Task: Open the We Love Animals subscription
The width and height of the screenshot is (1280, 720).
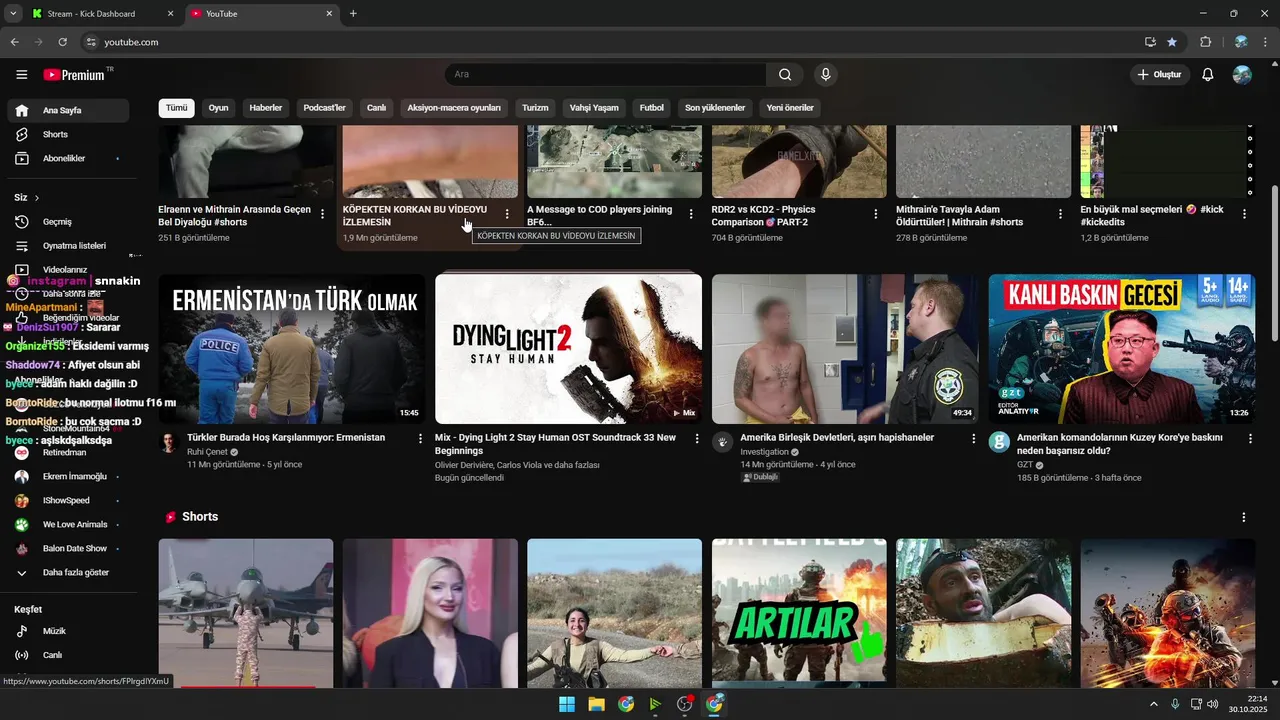Action: 68,524
